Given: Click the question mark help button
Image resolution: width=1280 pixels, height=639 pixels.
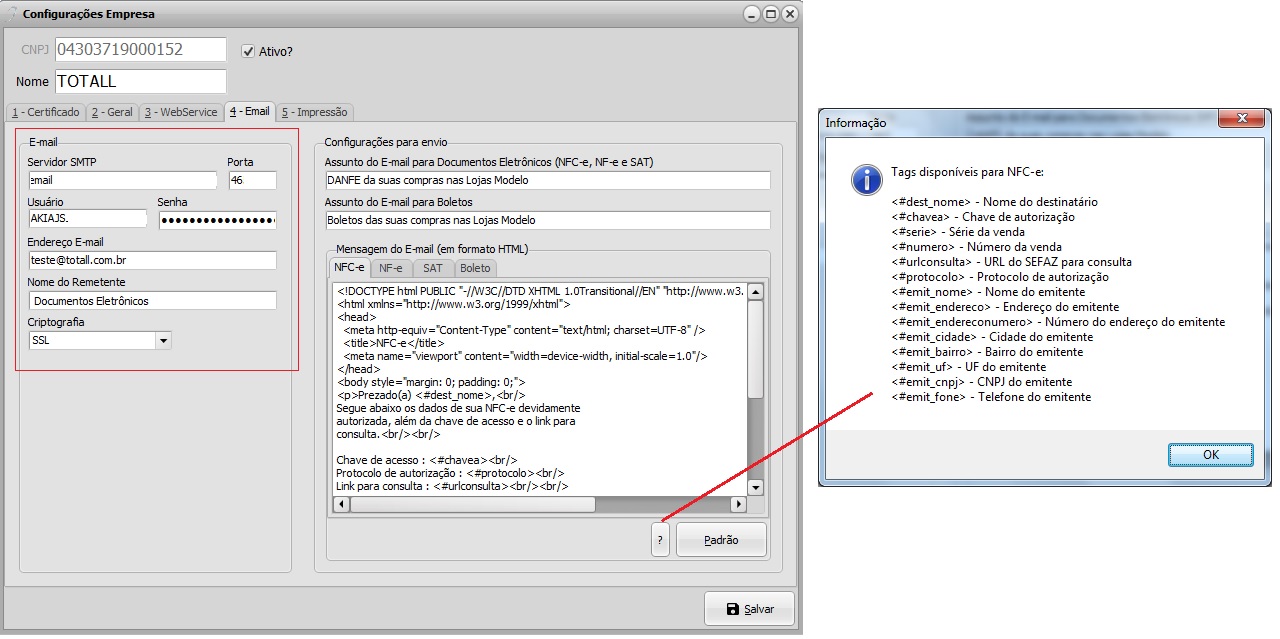Looking at the screenshot, I should click(659, 539).
